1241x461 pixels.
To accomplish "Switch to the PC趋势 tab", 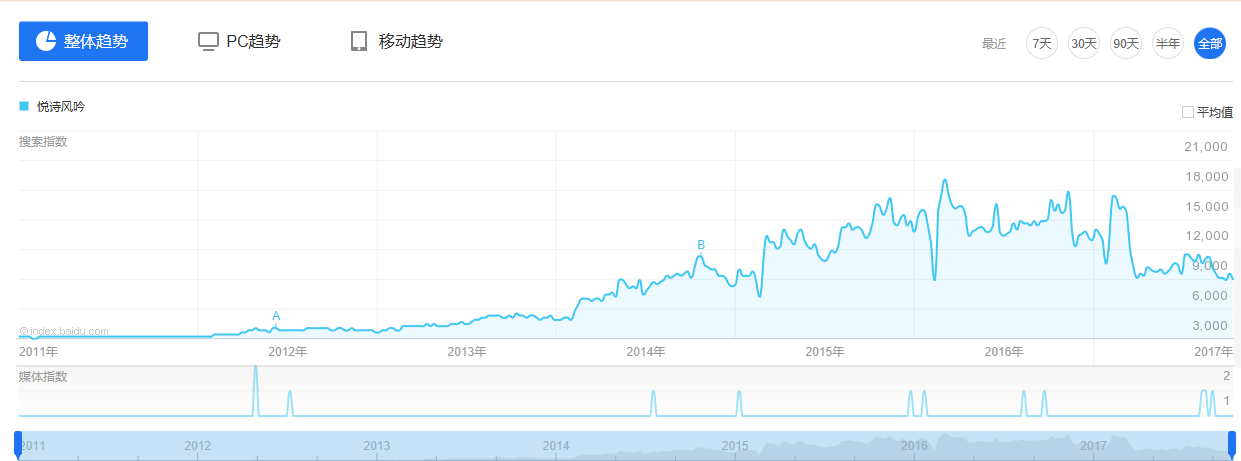I will (239, 41).
